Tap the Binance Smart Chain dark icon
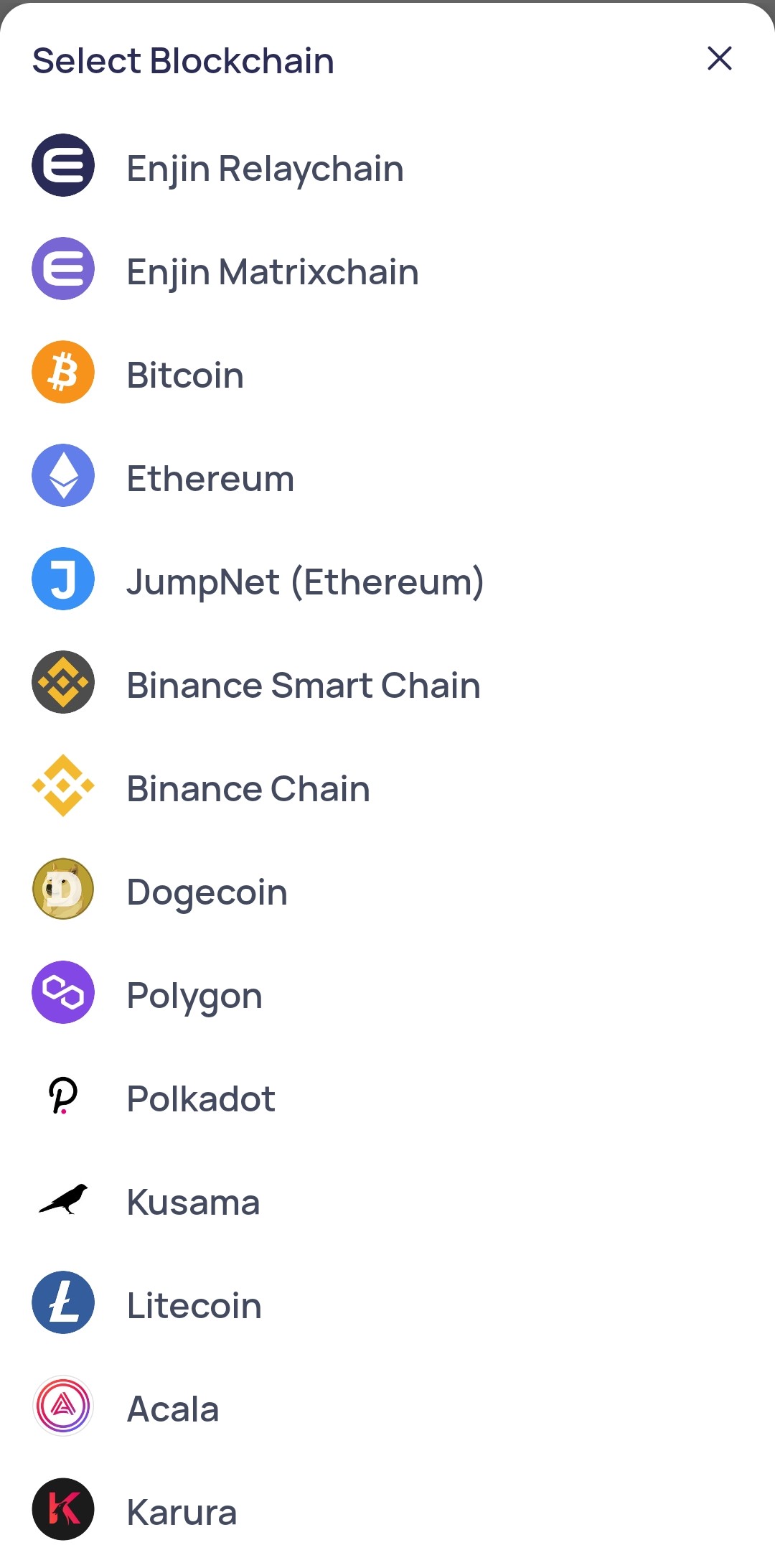 tap(63, 682)
